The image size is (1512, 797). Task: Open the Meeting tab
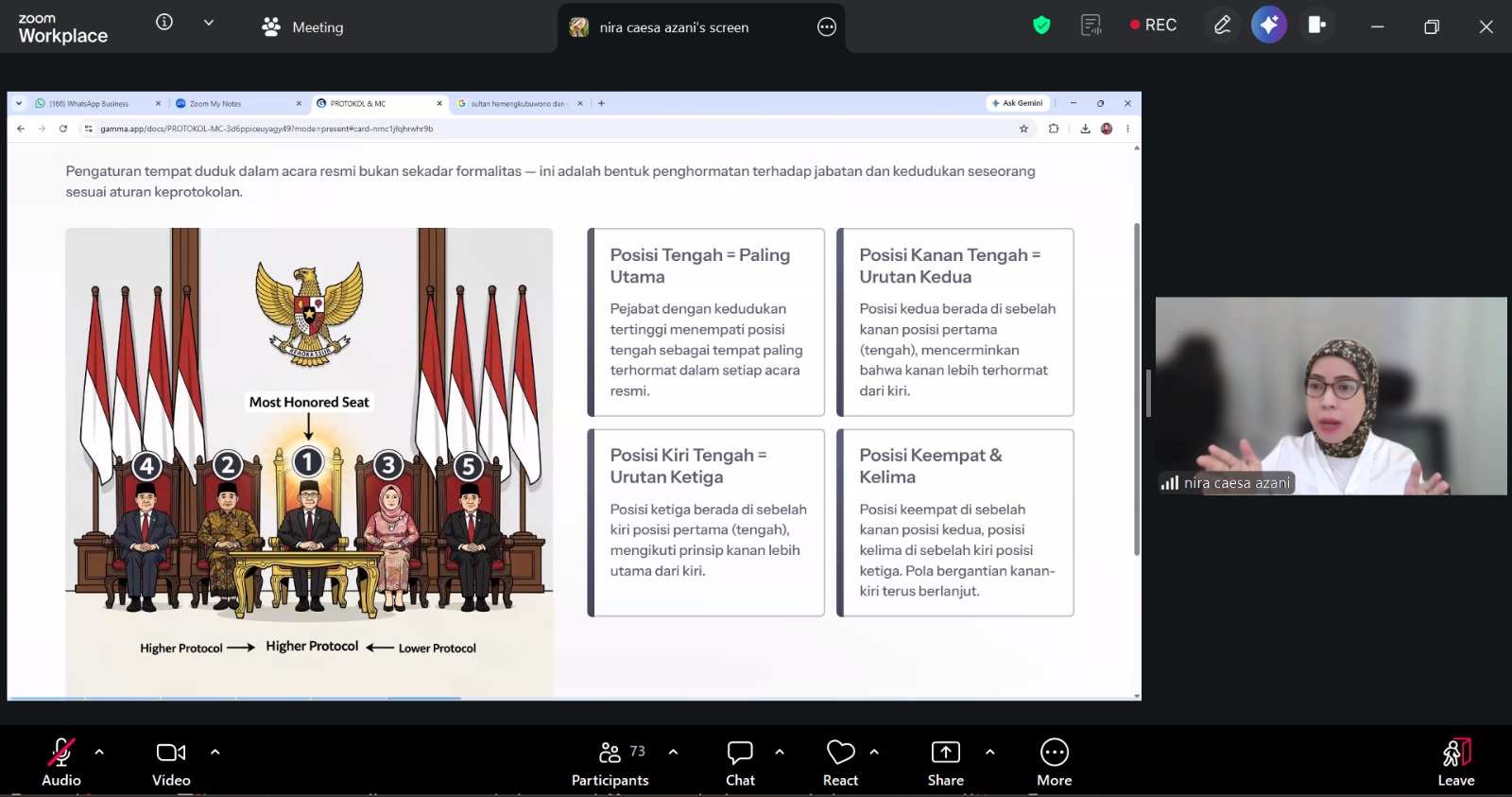click(x=302, y=27)
